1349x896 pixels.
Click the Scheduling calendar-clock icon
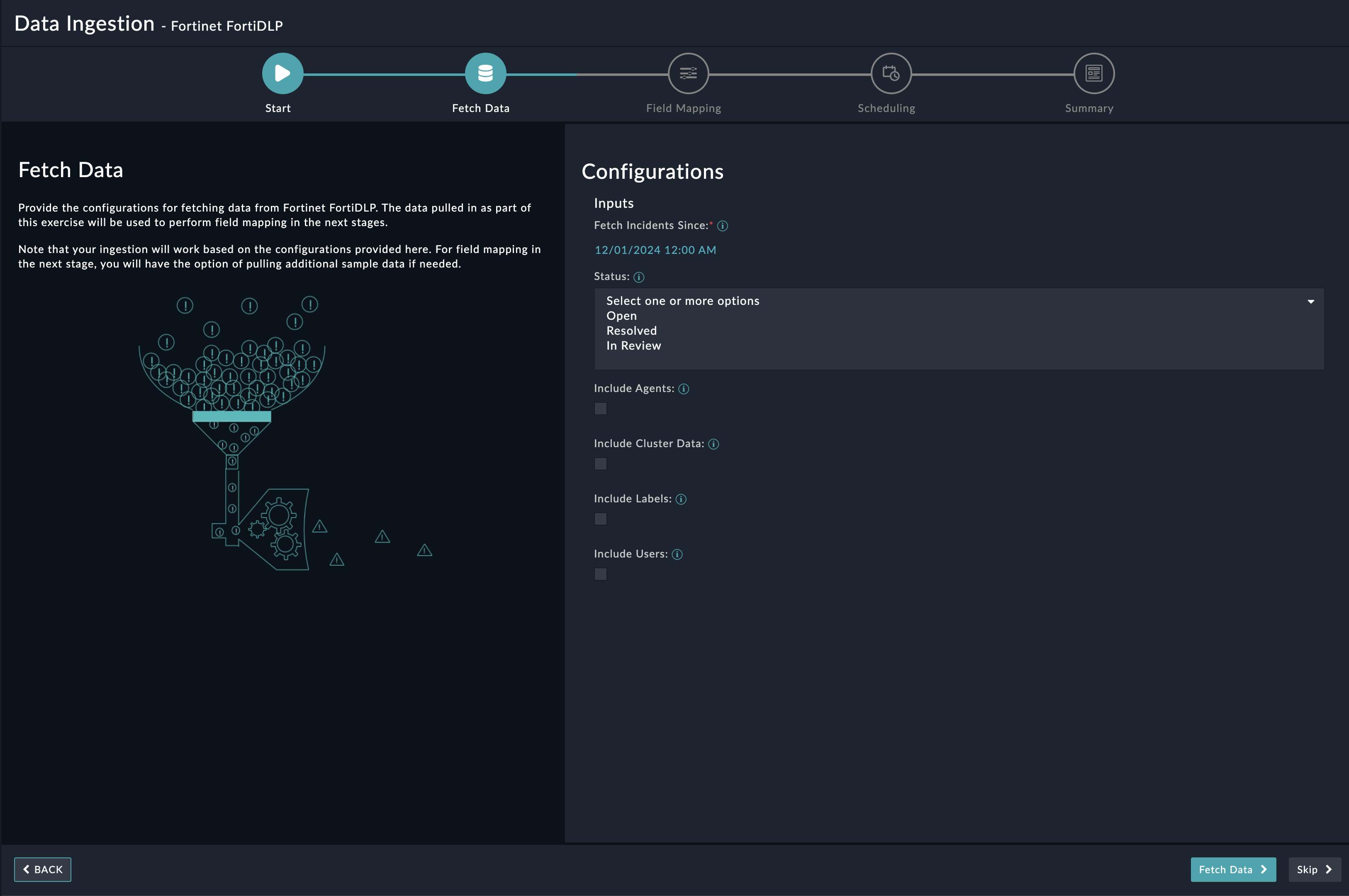click(x=890, y=73)
